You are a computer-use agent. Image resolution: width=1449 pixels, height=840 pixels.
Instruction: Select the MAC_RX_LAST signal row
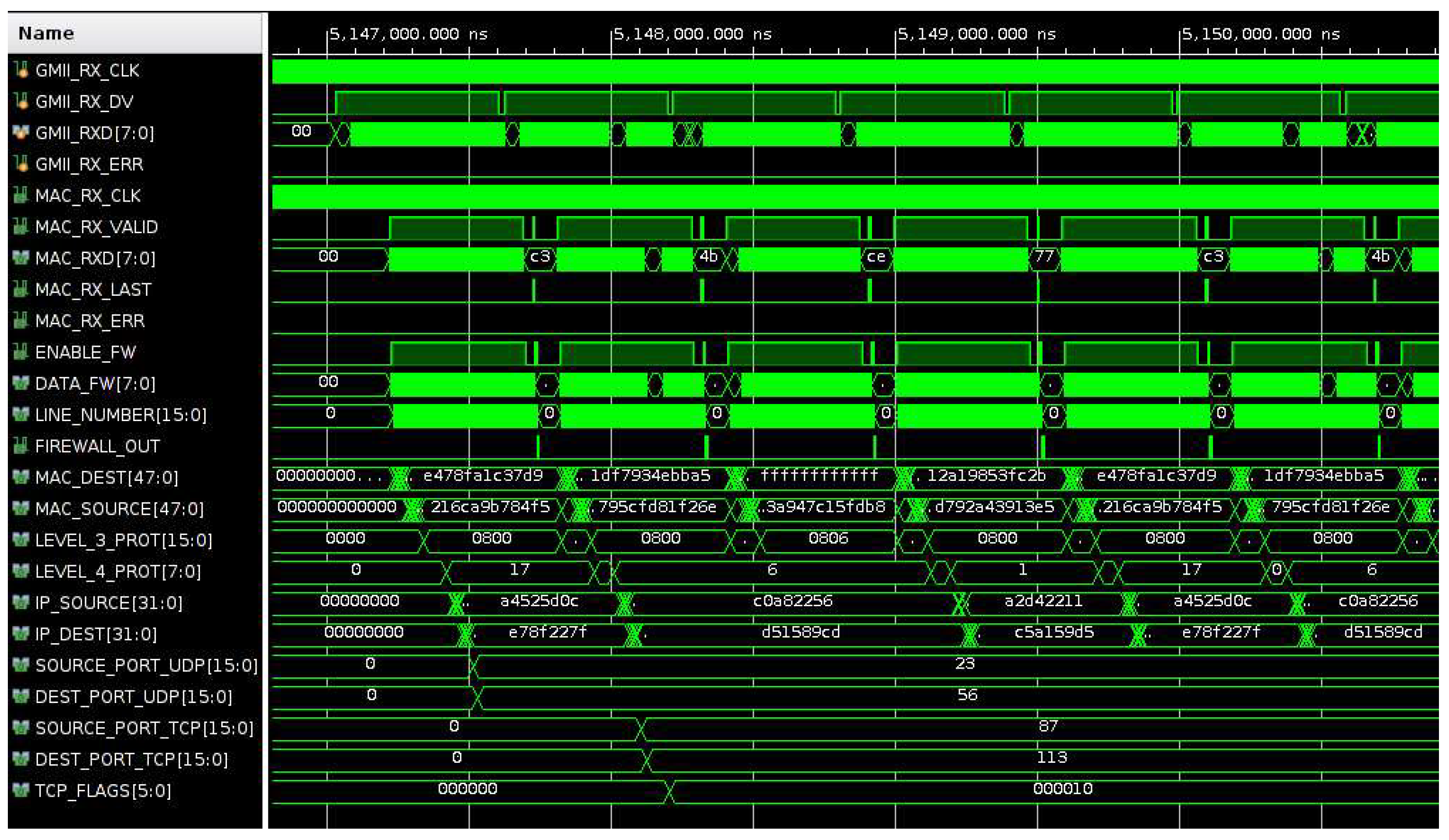tap(93, 289)
